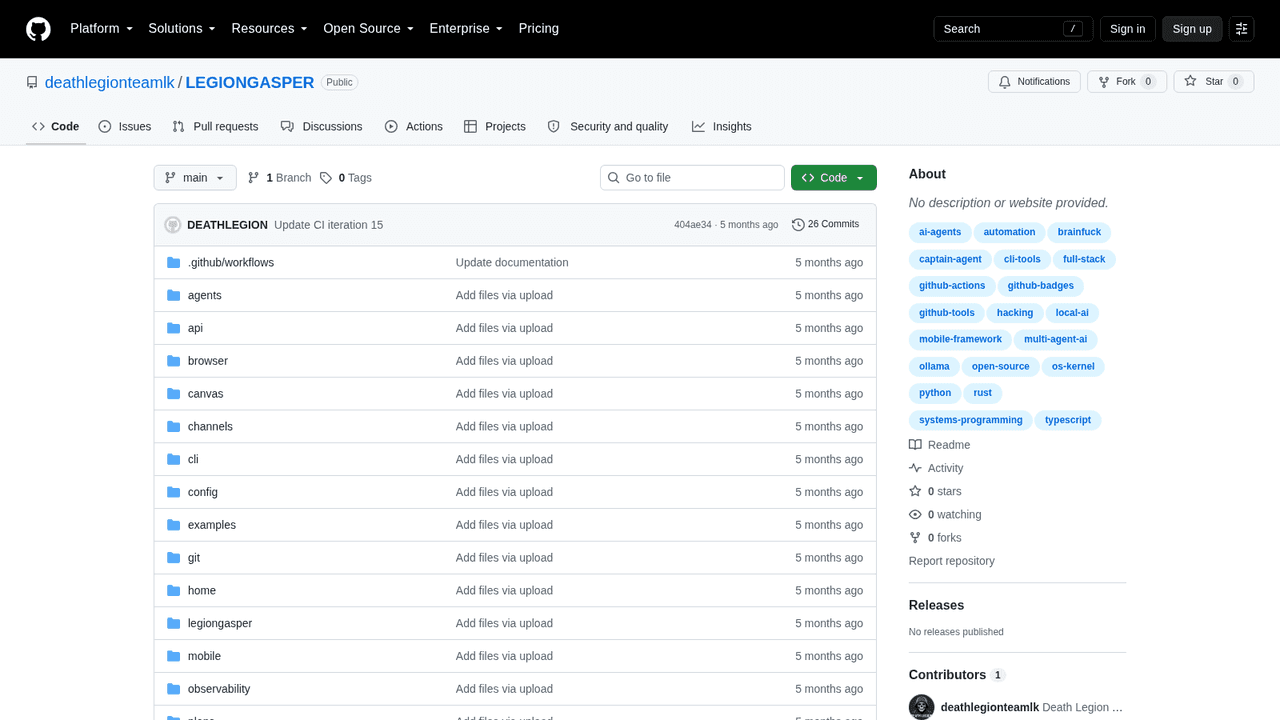Select the ai-agents topic tag
The width and height of the screenshot is (1280, 720).
940,232
